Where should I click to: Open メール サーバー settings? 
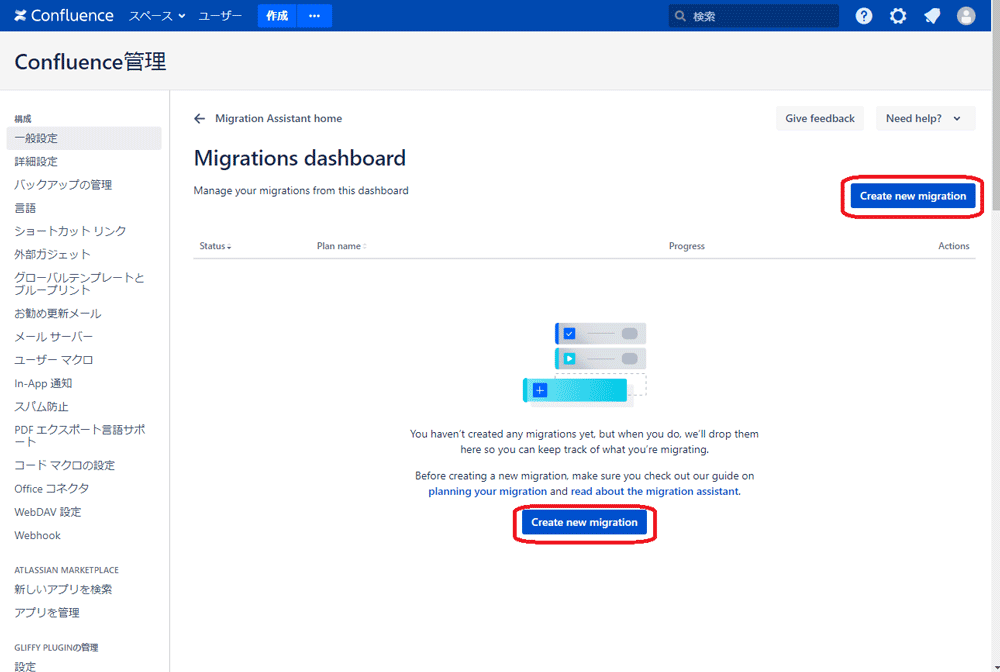click(54, 337)
